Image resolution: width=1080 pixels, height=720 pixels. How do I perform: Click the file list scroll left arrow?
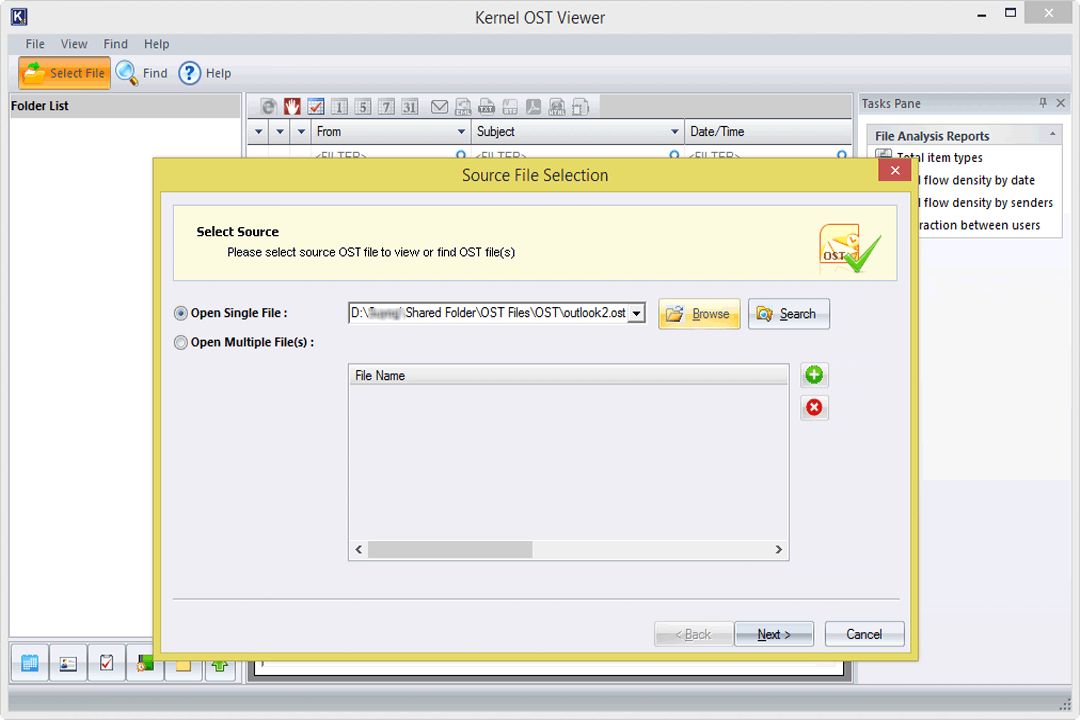359,549
